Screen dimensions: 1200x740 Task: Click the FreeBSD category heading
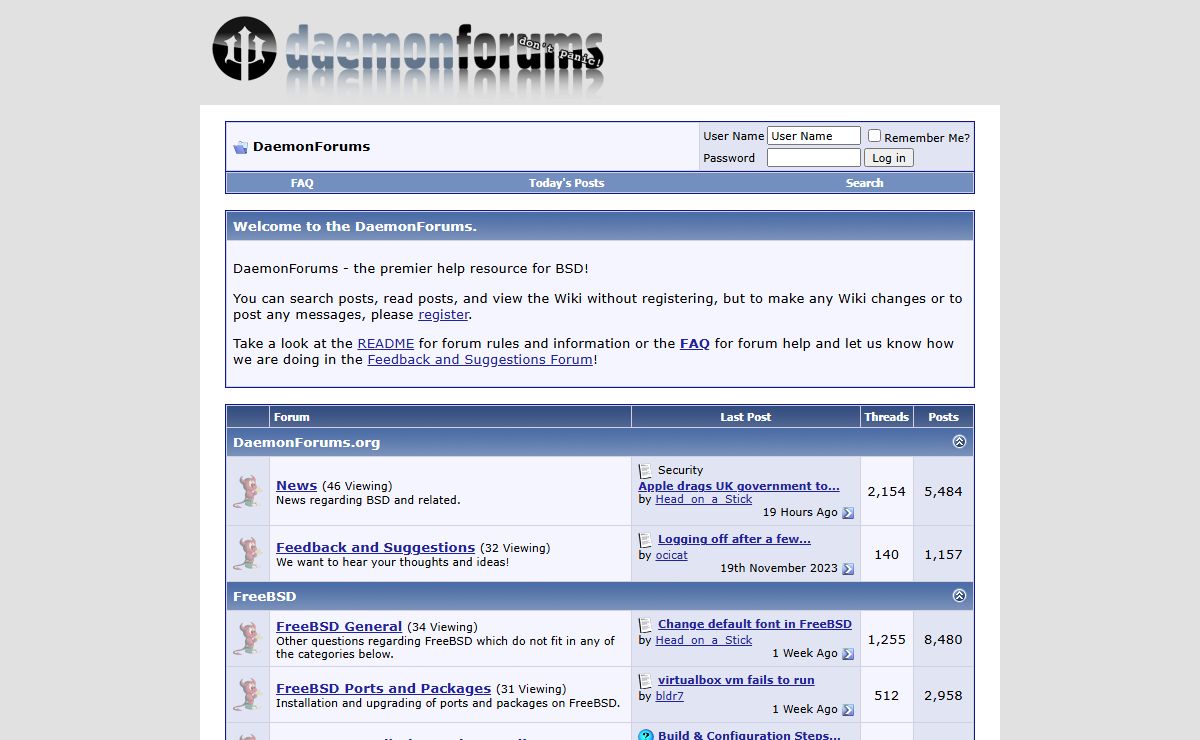pos(264,596)
